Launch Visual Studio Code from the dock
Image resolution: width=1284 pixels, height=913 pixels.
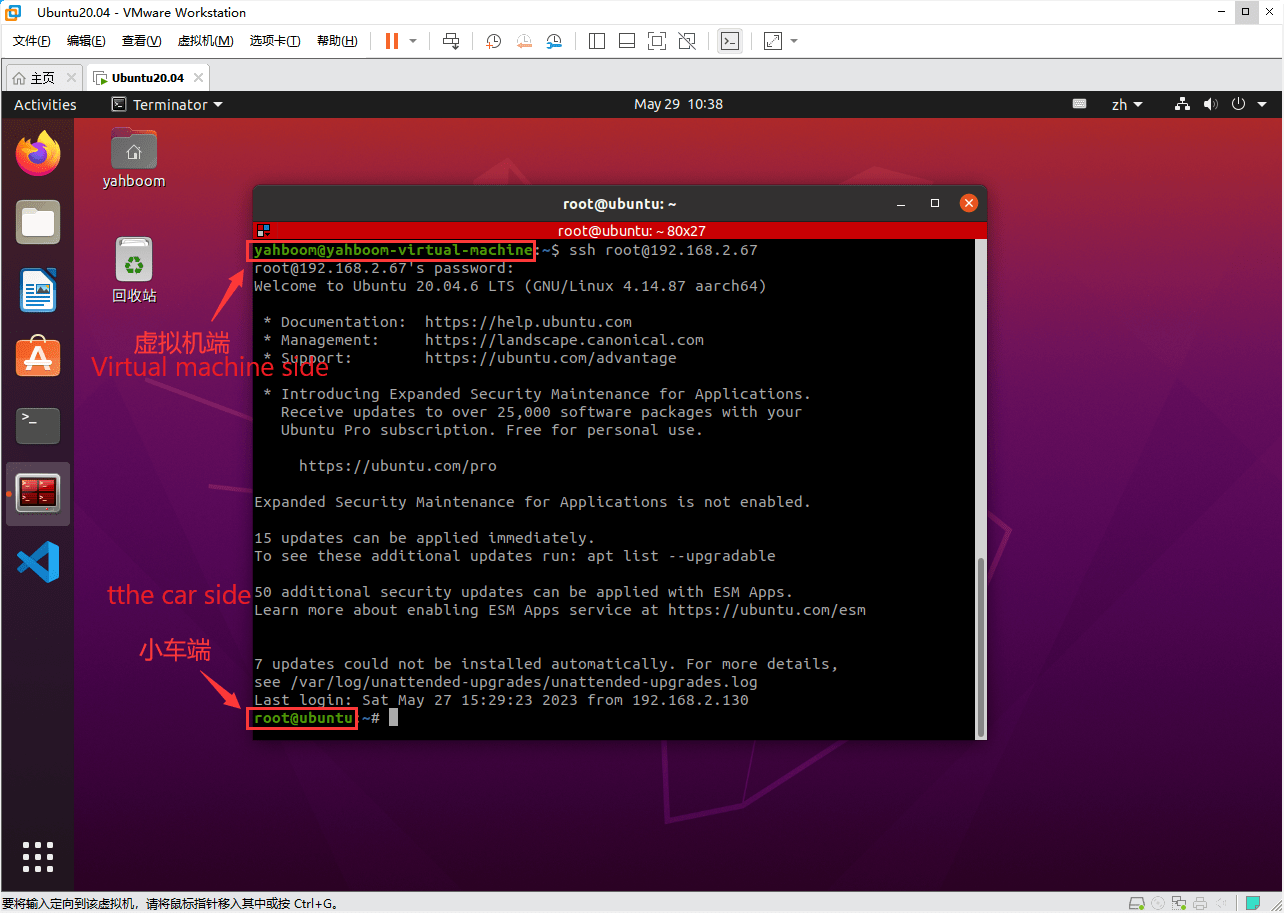coord(38,562)
